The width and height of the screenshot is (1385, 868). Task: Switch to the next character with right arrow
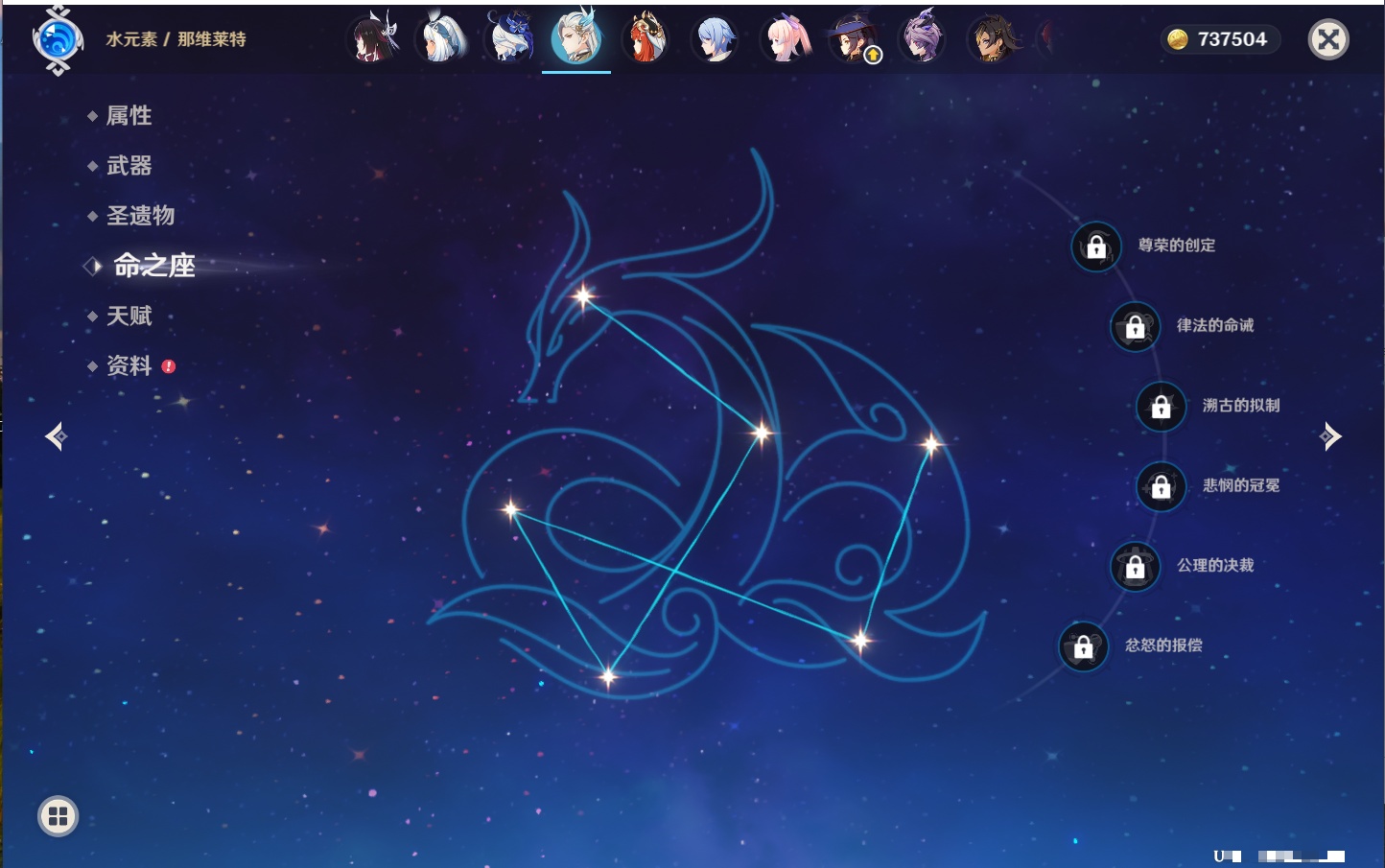pos(1330,436)
